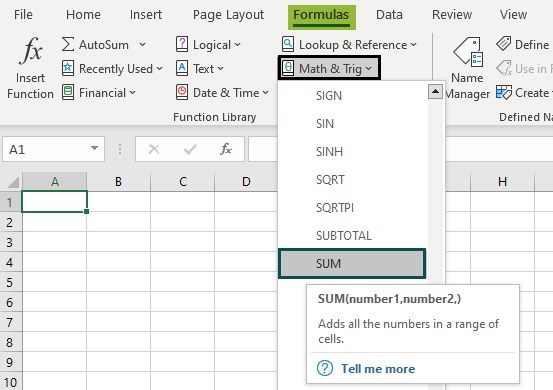Click the Define Name tag icon
This screenshot has height=390, width=553.
(503, 44)
